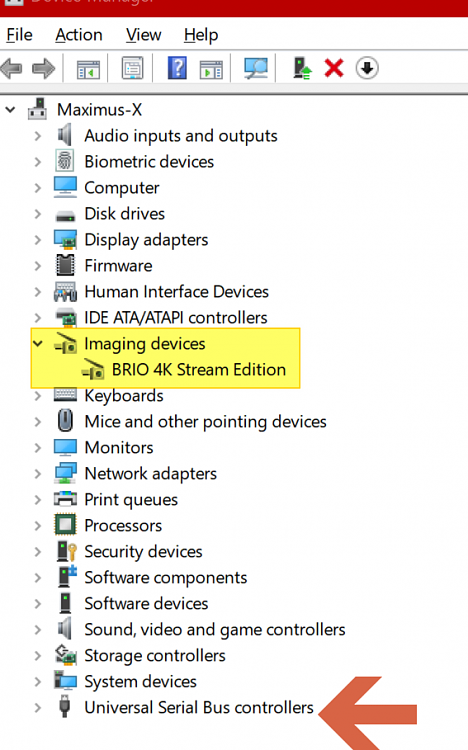The height and width of the screenshot is (750, 468).
Task: Open the View menu
Action: tap(144, 35)
